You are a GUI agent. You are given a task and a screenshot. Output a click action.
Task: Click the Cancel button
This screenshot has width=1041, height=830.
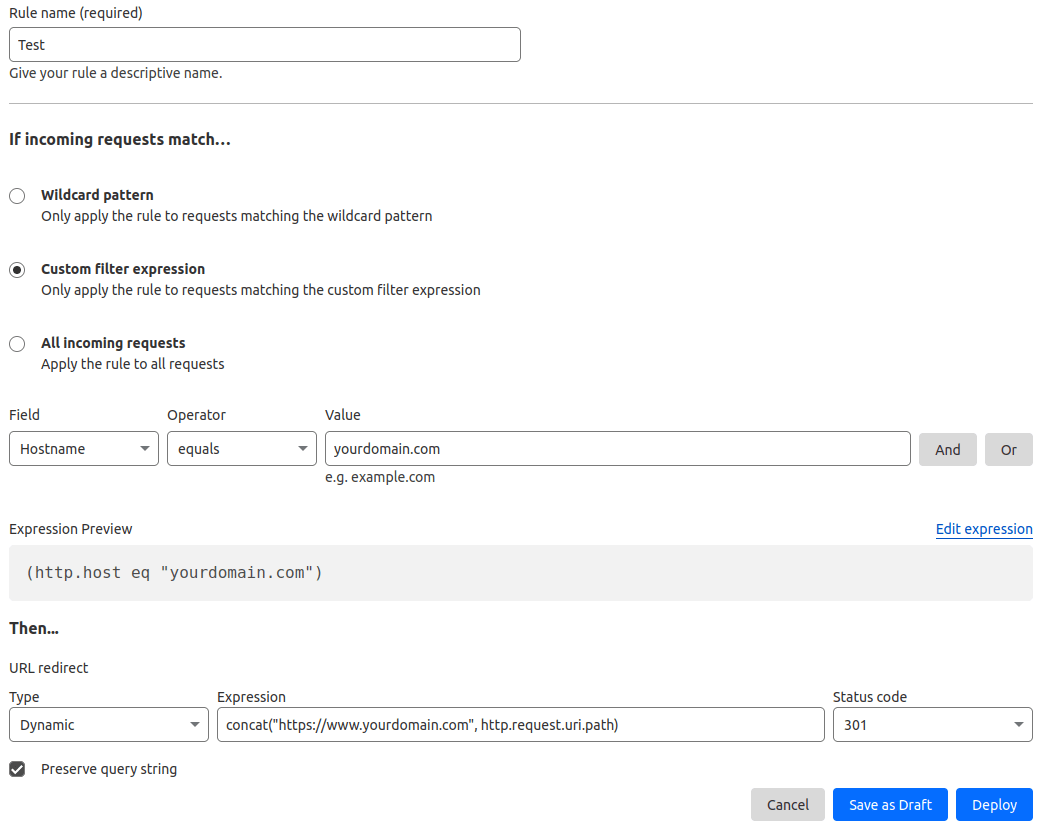(x=788, y=804)
